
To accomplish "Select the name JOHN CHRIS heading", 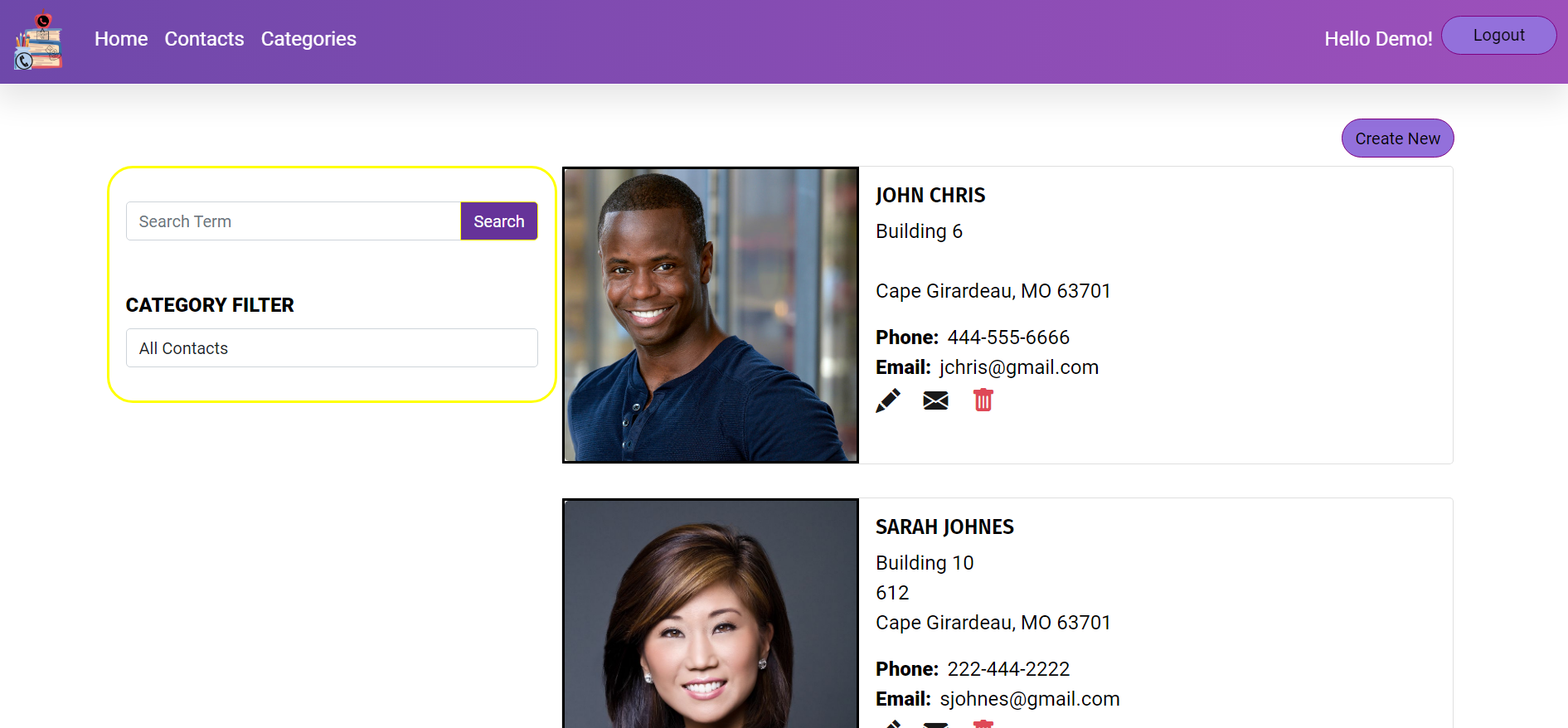I will pyautogui.click(x=930, y=196).
